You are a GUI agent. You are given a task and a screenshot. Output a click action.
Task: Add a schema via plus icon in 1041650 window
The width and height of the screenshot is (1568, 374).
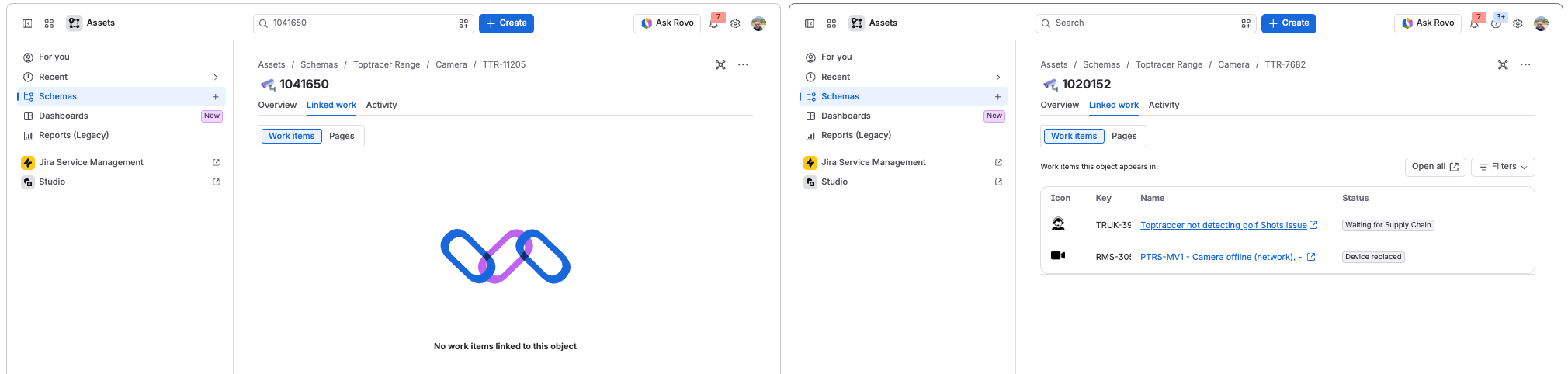[x=215, y=96]
